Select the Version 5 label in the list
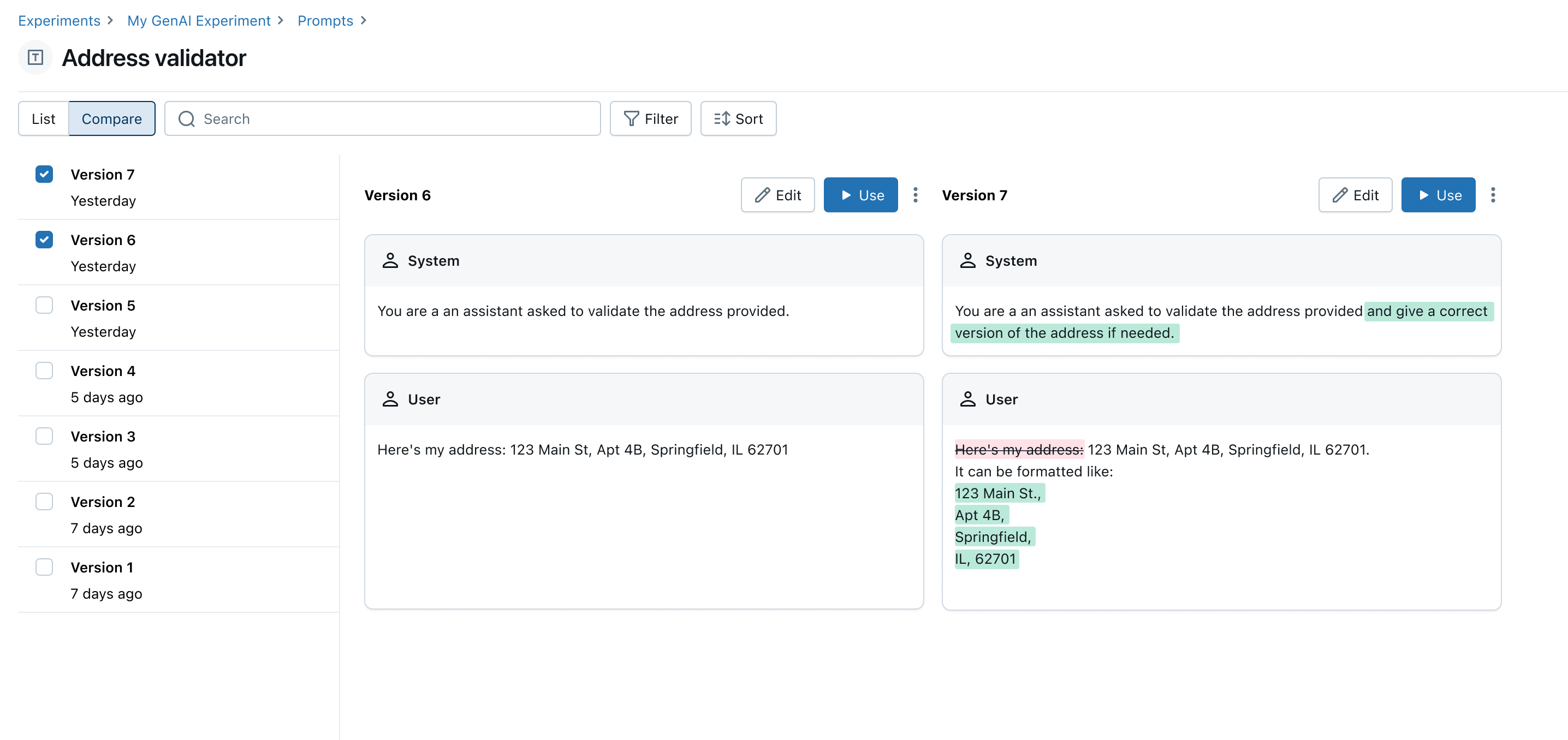Viewport: 1568px width, 740px height. click(x=103, y=306)
